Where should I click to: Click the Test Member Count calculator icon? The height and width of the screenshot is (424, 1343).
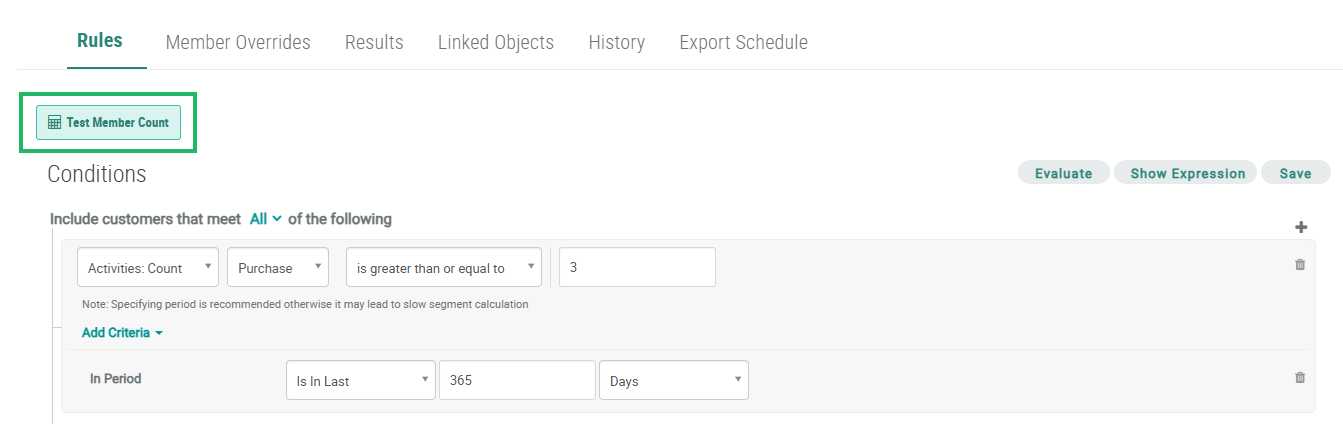coord(55,123)
